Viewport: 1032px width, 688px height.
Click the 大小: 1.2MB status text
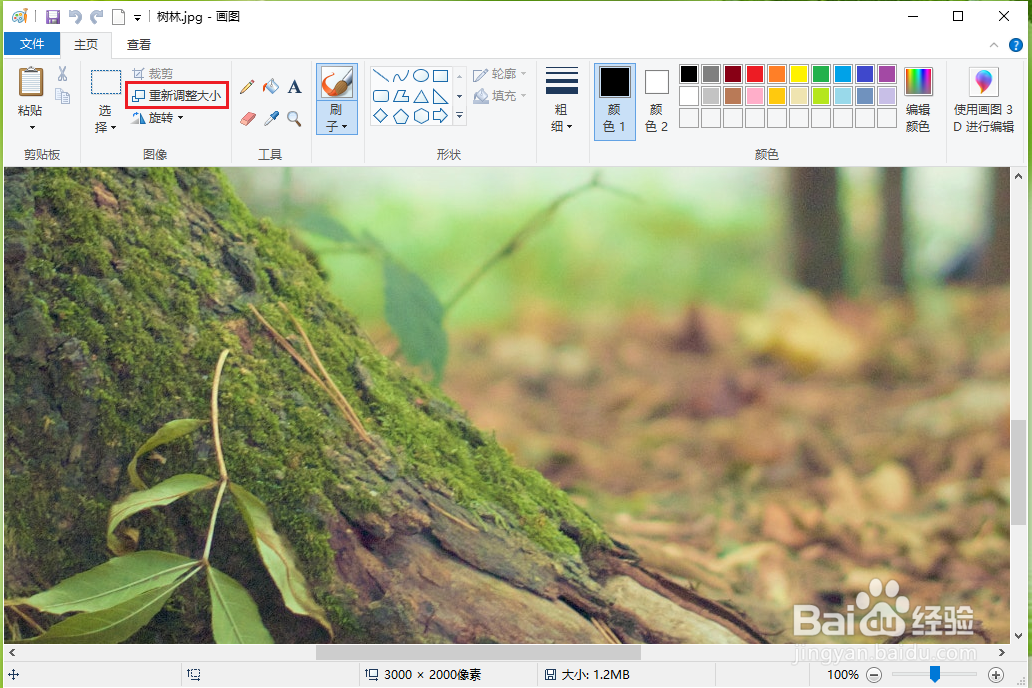coord(595,675)
